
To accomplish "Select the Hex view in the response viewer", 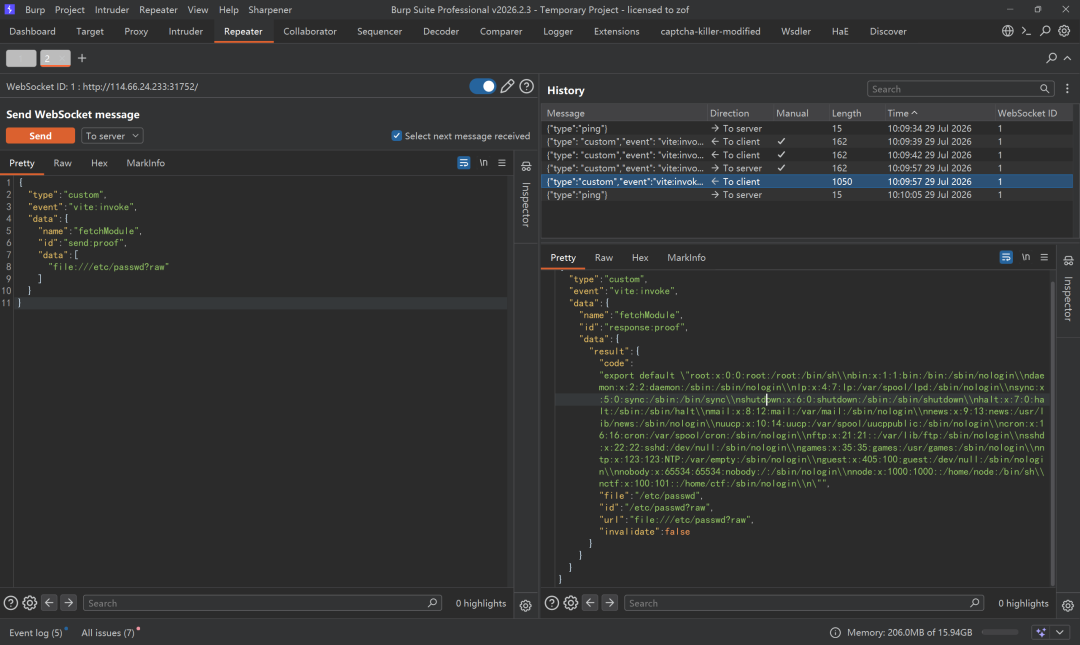I will point(640,257).
